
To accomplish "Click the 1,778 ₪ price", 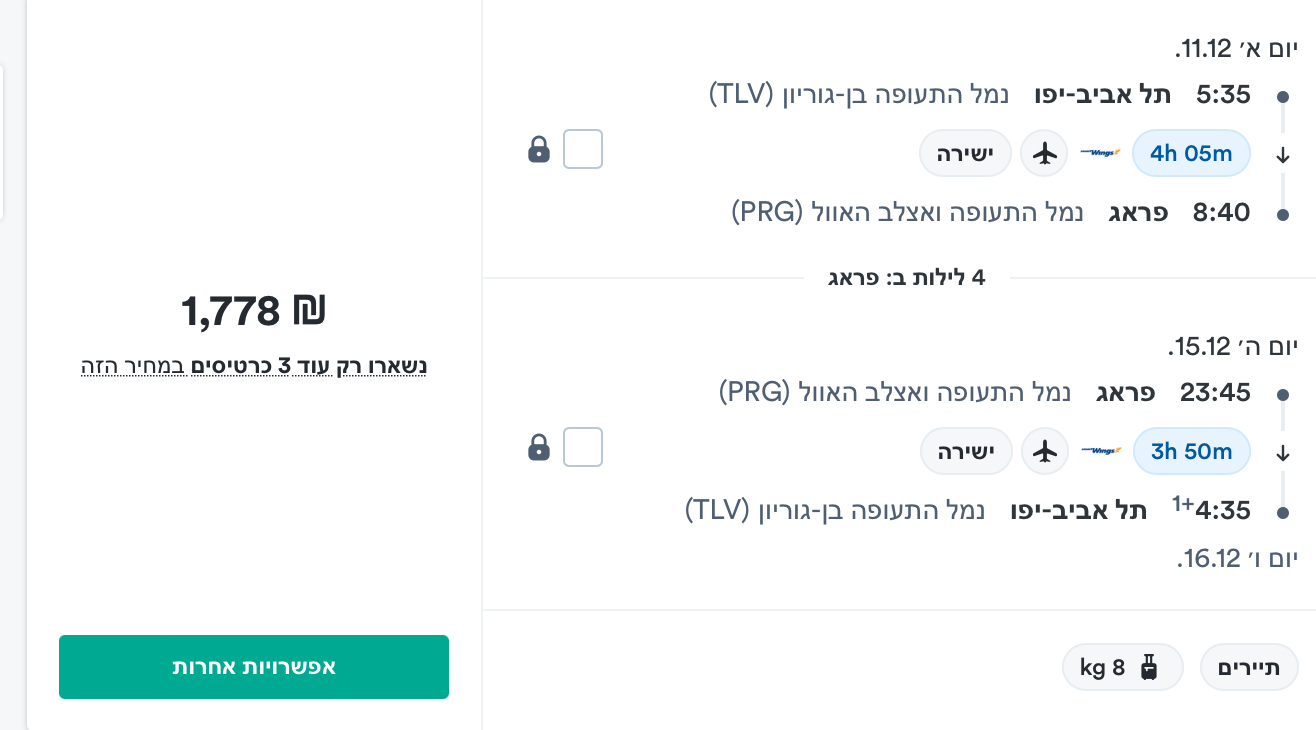I will [254, 312].
